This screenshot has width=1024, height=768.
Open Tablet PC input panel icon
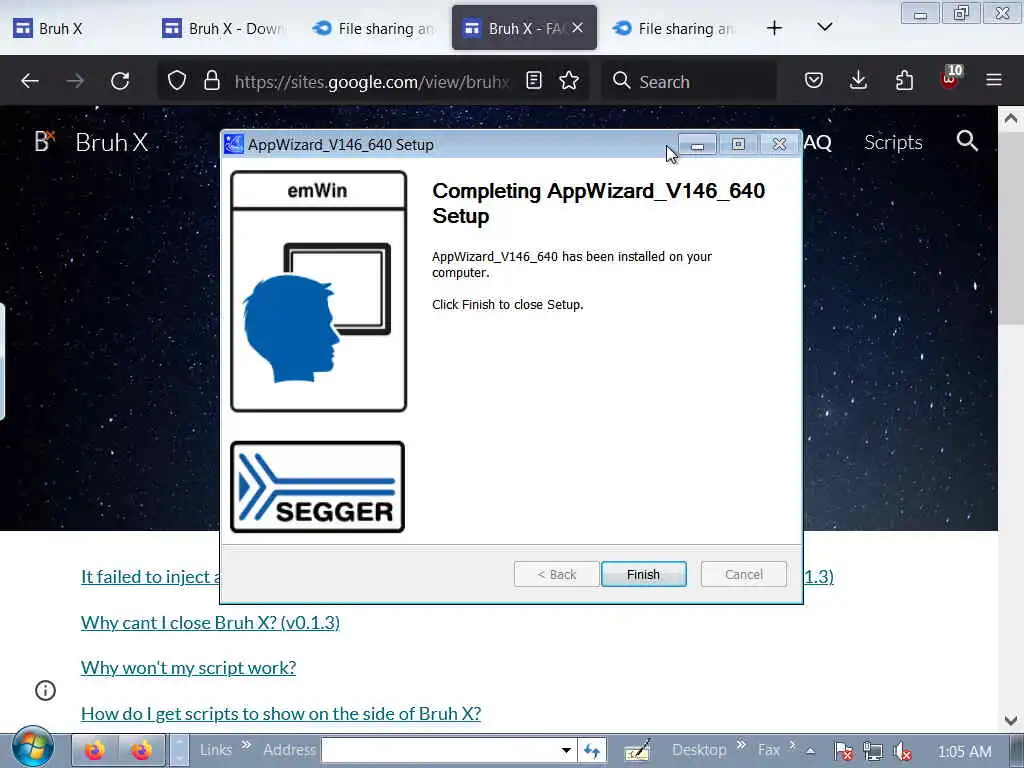tap(637, 750)
